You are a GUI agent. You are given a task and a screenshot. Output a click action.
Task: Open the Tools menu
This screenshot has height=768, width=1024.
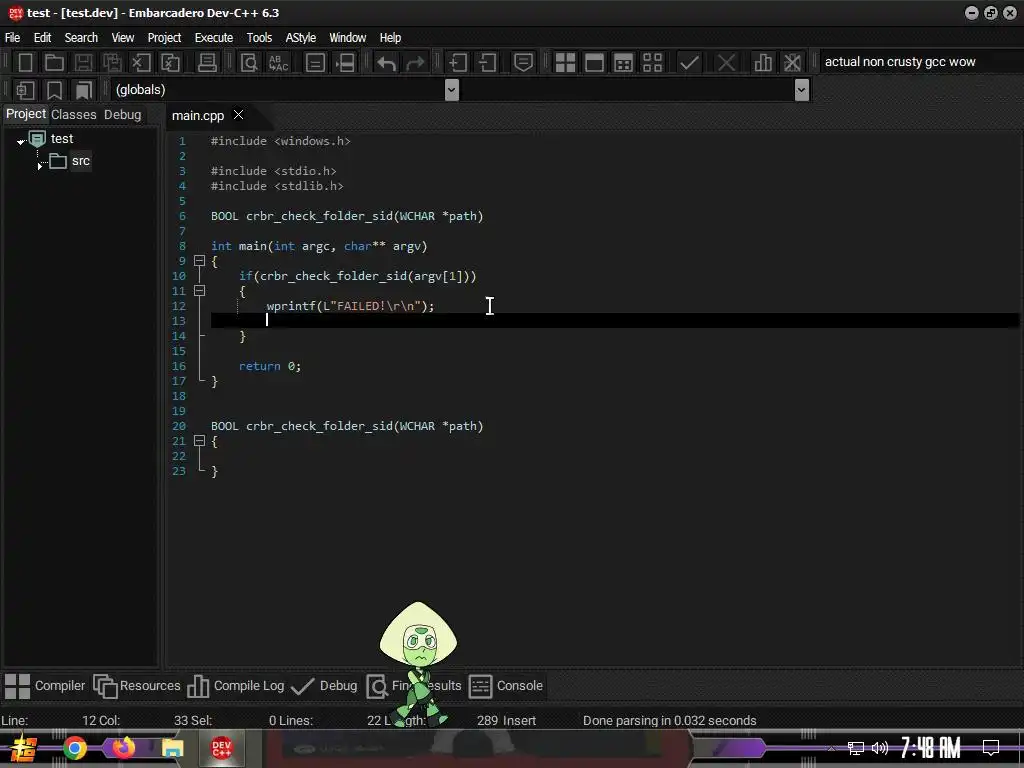pos(259,38)
